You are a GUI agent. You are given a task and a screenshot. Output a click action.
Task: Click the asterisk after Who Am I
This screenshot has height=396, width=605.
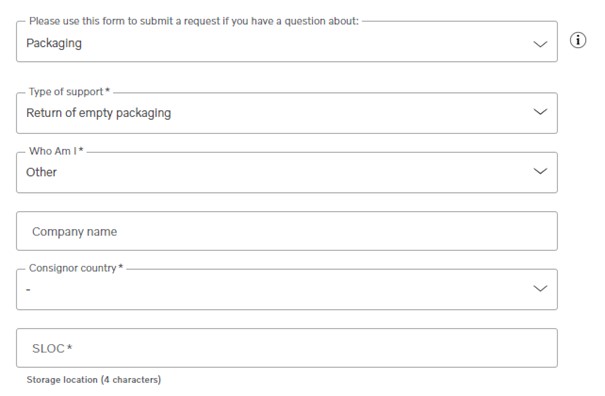point(81,150)
